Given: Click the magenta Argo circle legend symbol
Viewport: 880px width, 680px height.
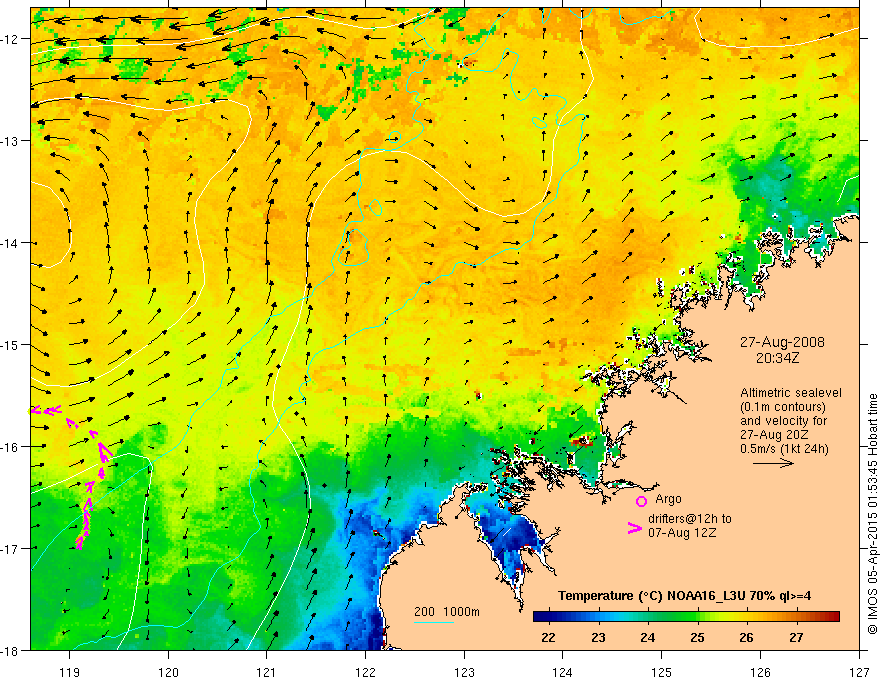Looking at the screenshot, I should coord(641,501).
